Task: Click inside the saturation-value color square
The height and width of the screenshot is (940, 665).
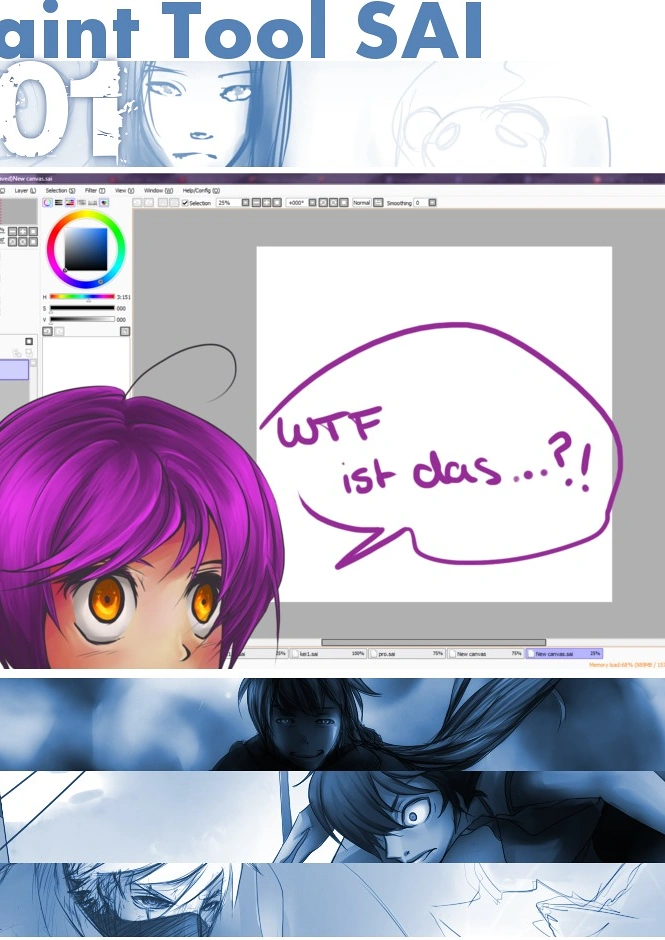Action: click(x=86, y=249)
